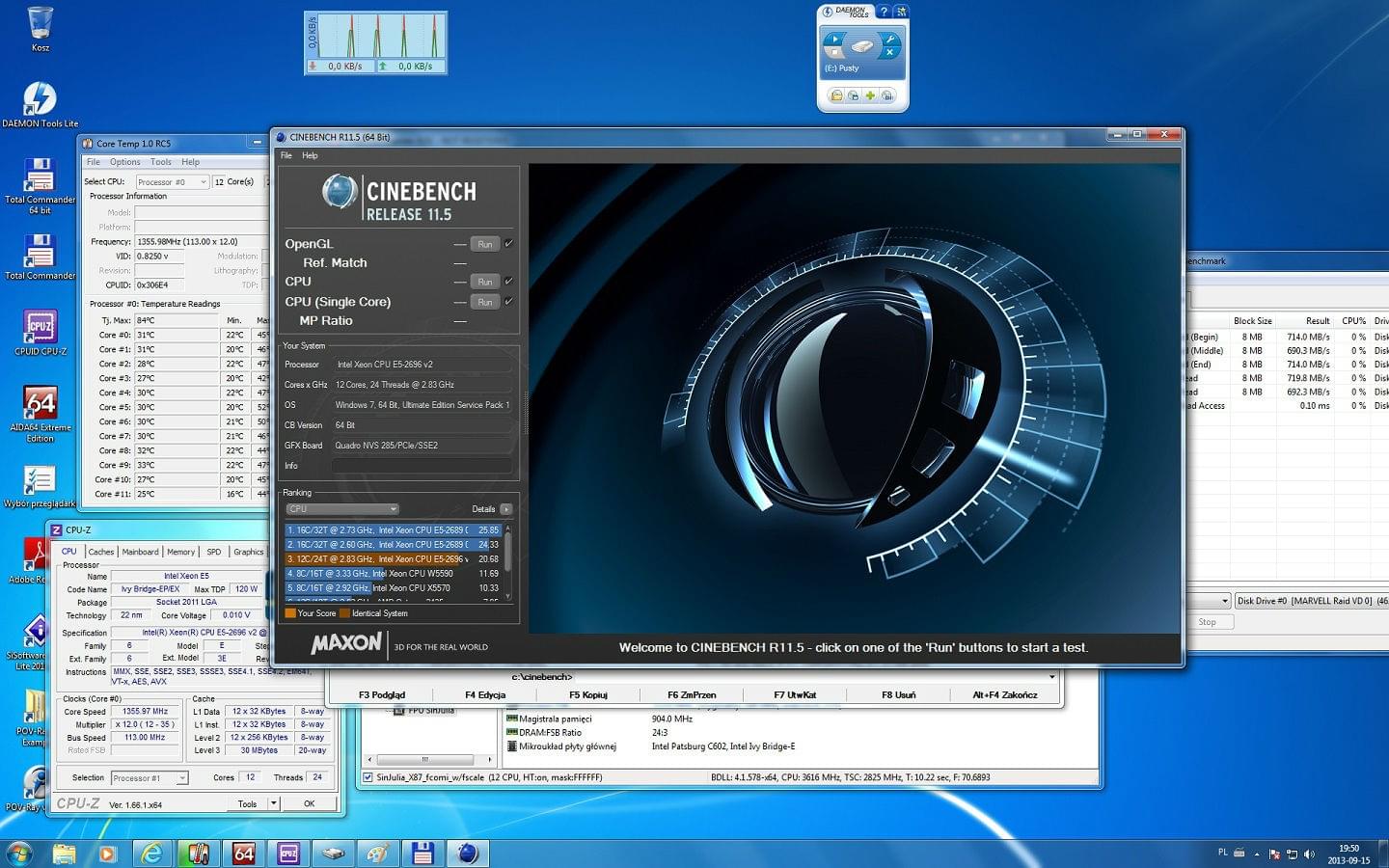Switch to Cinebench sphere taskbar icon

[x=468, y=854]
